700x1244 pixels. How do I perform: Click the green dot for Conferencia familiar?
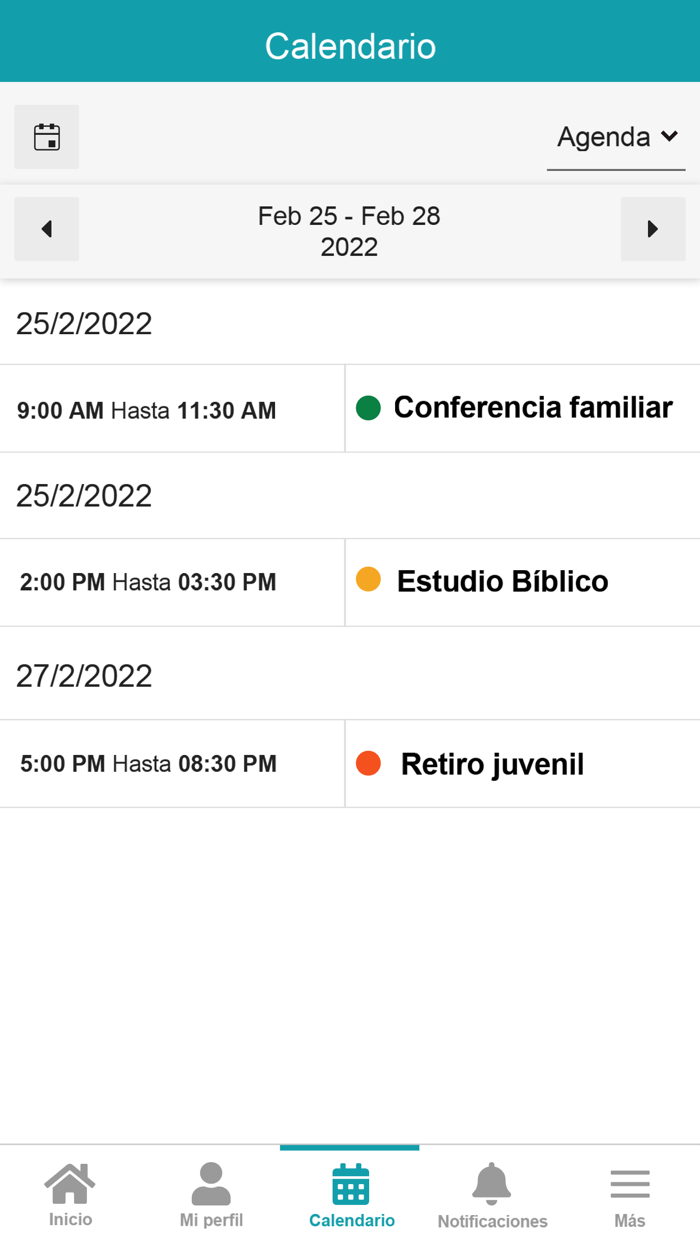point(368,408)
